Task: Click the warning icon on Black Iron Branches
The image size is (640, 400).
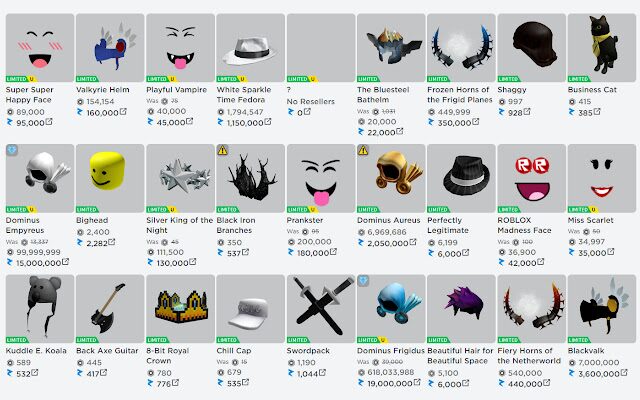Action: point(222,150)
